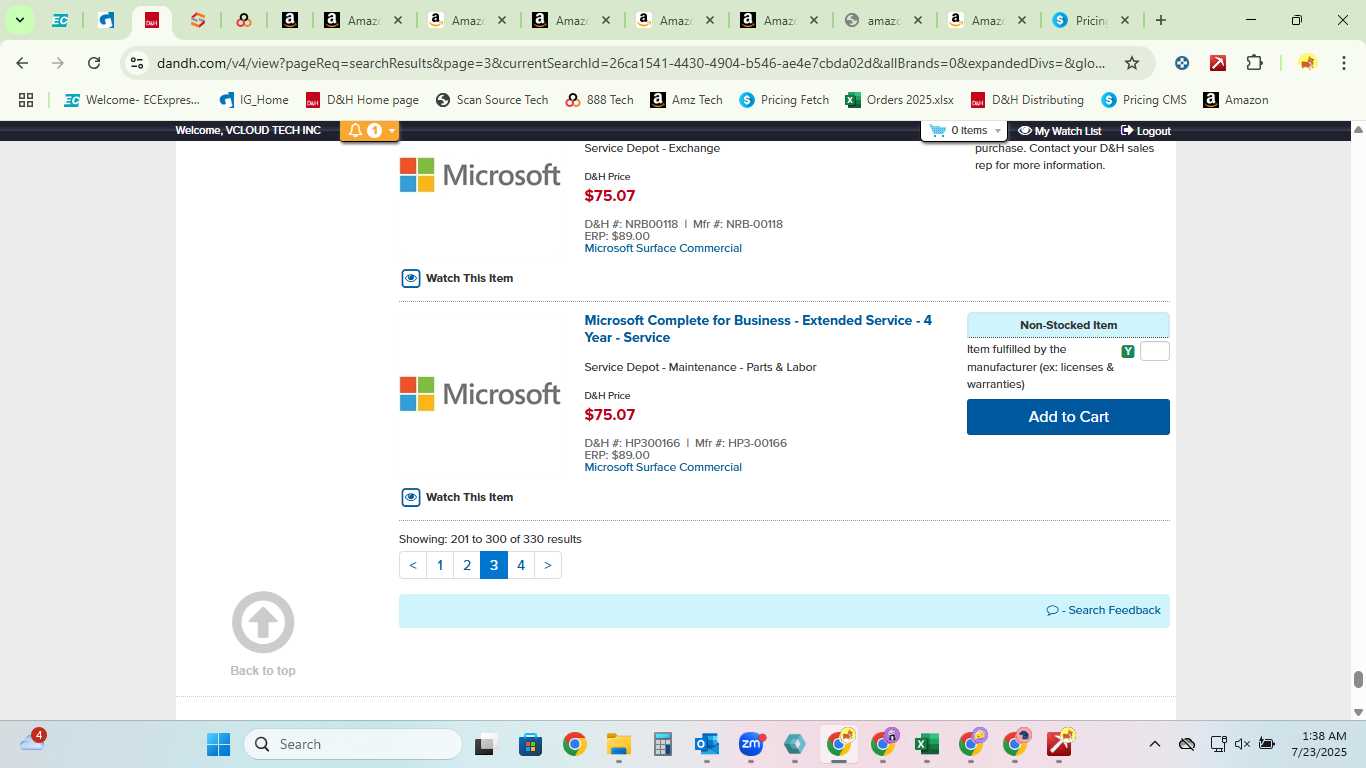Click the Back to top arrow icon
Image resolution: width=1366 pixels, height=768 pixels.
(263, 622)
